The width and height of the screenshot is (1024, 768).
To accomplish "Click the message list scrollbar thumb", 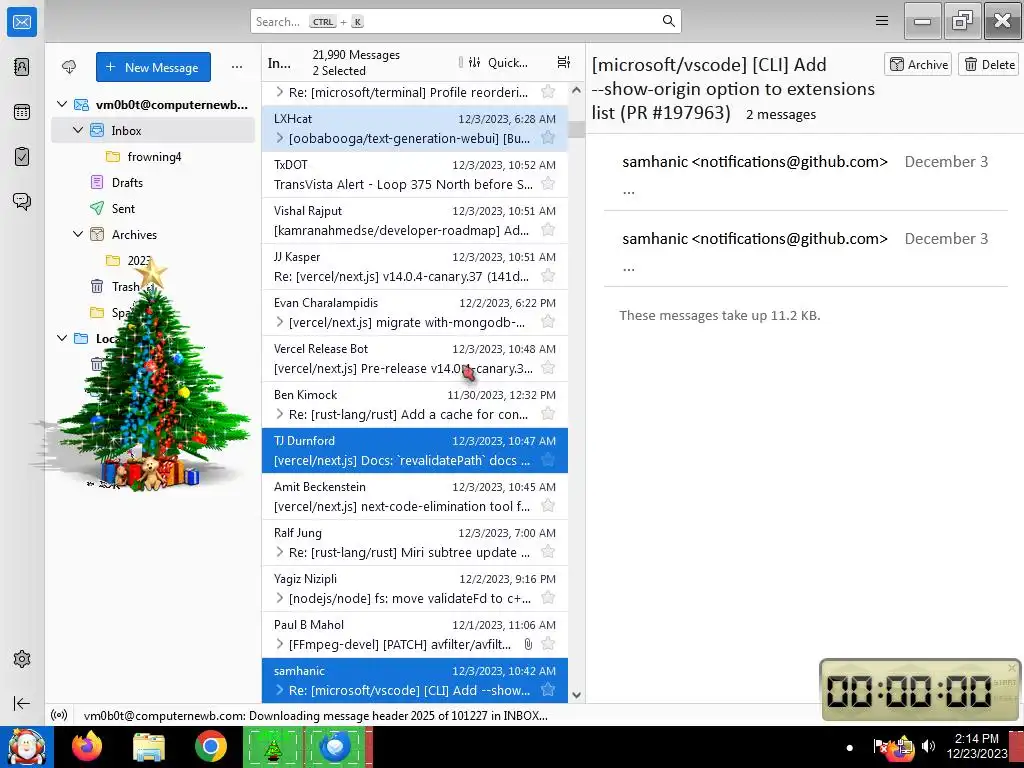I will point(576,129).
